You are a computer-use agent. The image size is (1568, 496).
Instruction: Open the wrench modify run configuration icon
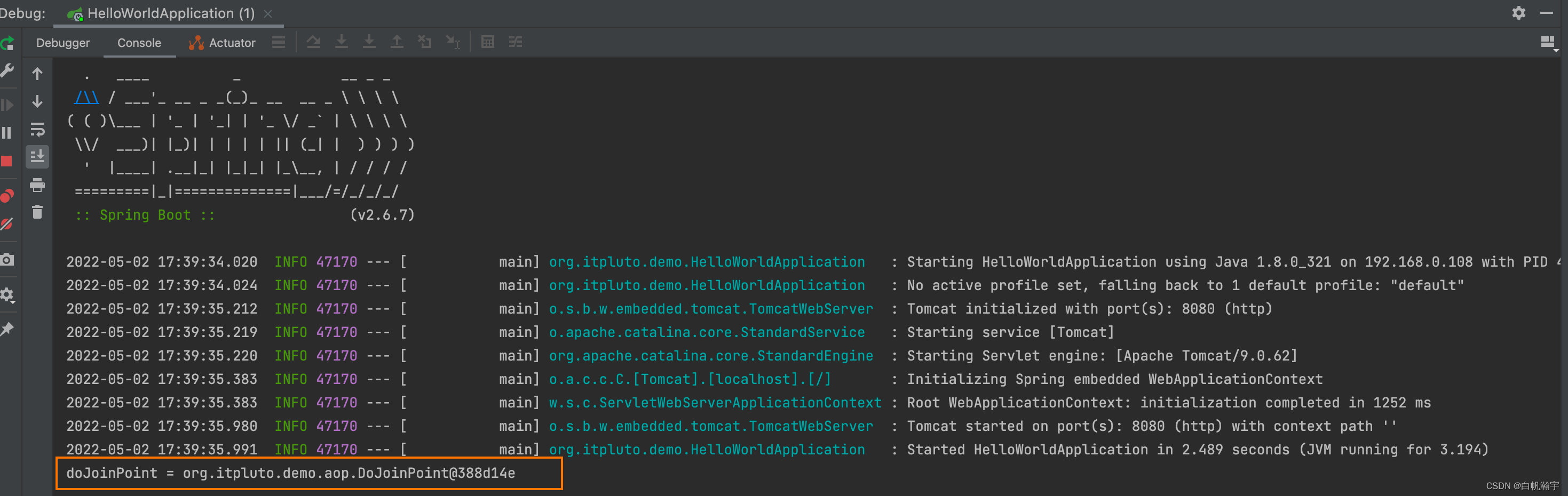coord(7,71)
